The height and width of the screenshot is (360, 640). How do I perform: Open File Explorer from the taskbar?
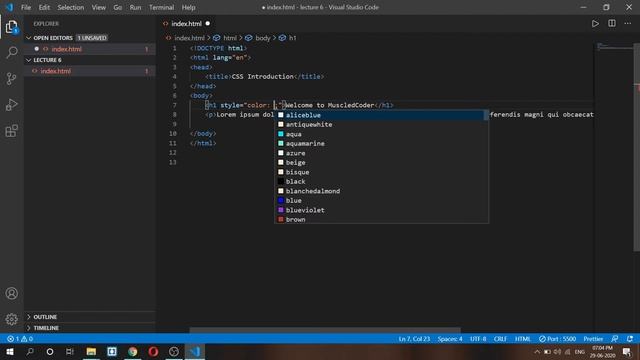(x=91, y=351)
